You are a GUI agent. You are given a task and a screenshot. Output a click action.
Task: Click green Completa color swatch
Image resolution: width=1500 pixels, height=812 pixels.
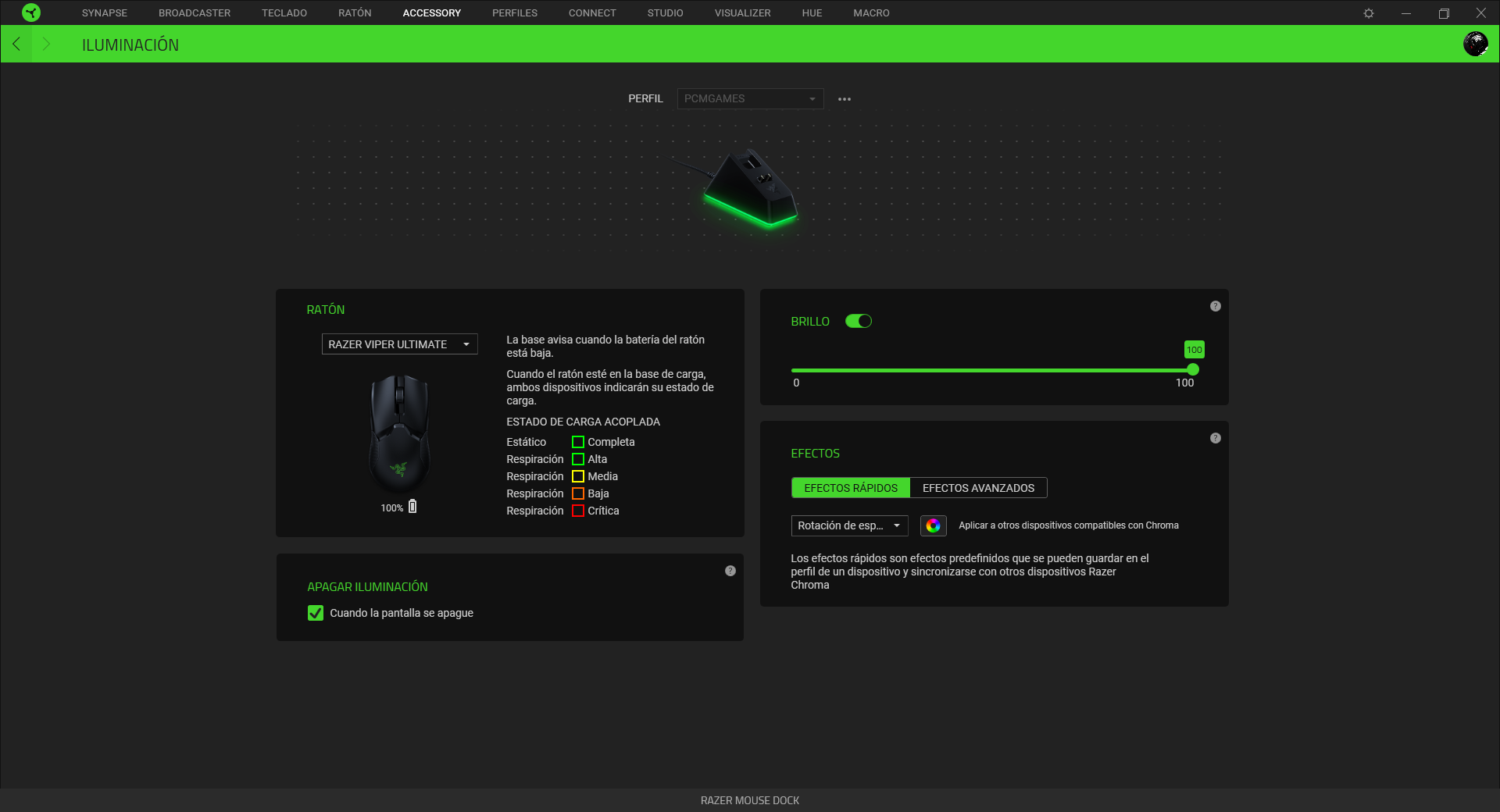click(578, 442)
